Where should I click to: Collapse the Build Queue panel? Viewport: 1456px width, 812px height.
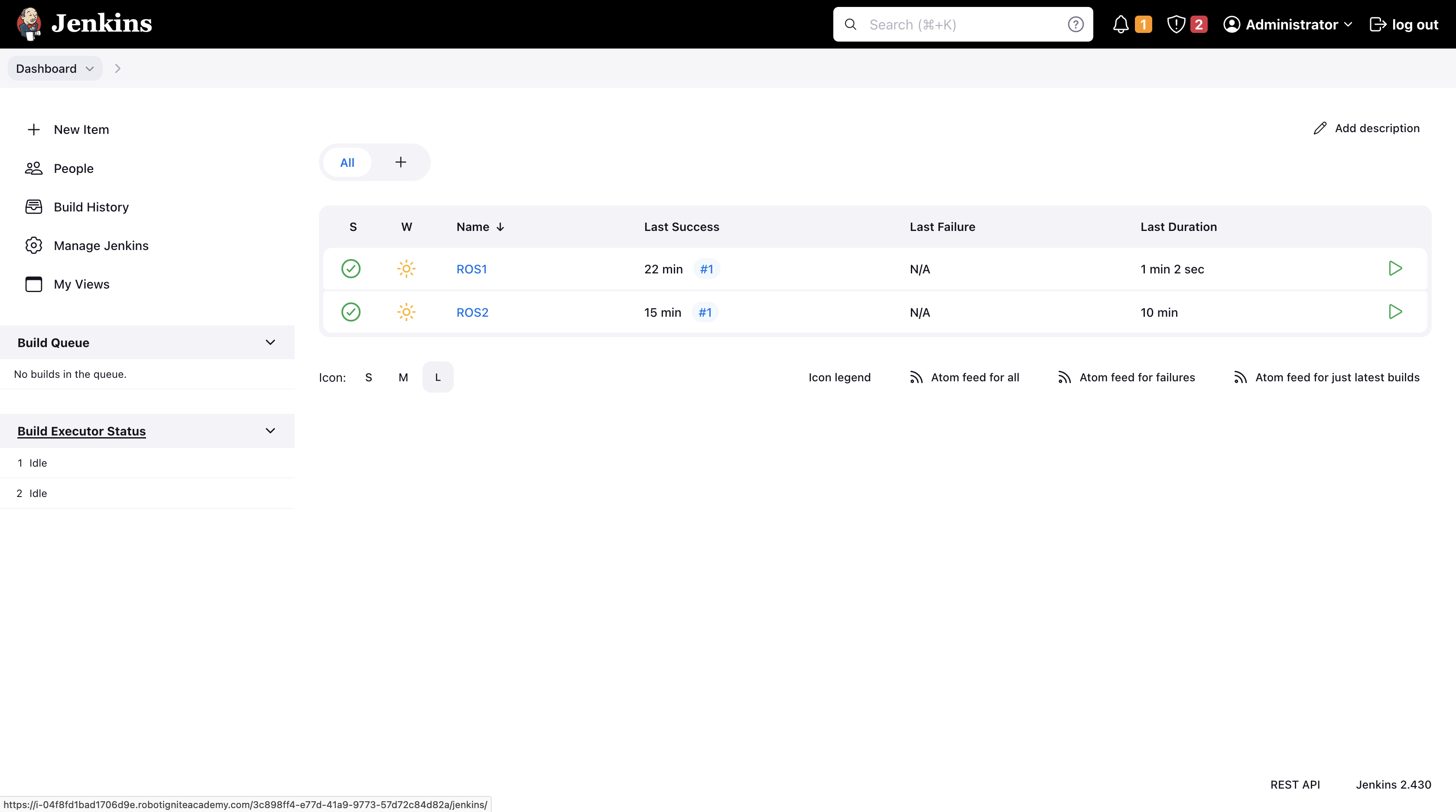270,342
